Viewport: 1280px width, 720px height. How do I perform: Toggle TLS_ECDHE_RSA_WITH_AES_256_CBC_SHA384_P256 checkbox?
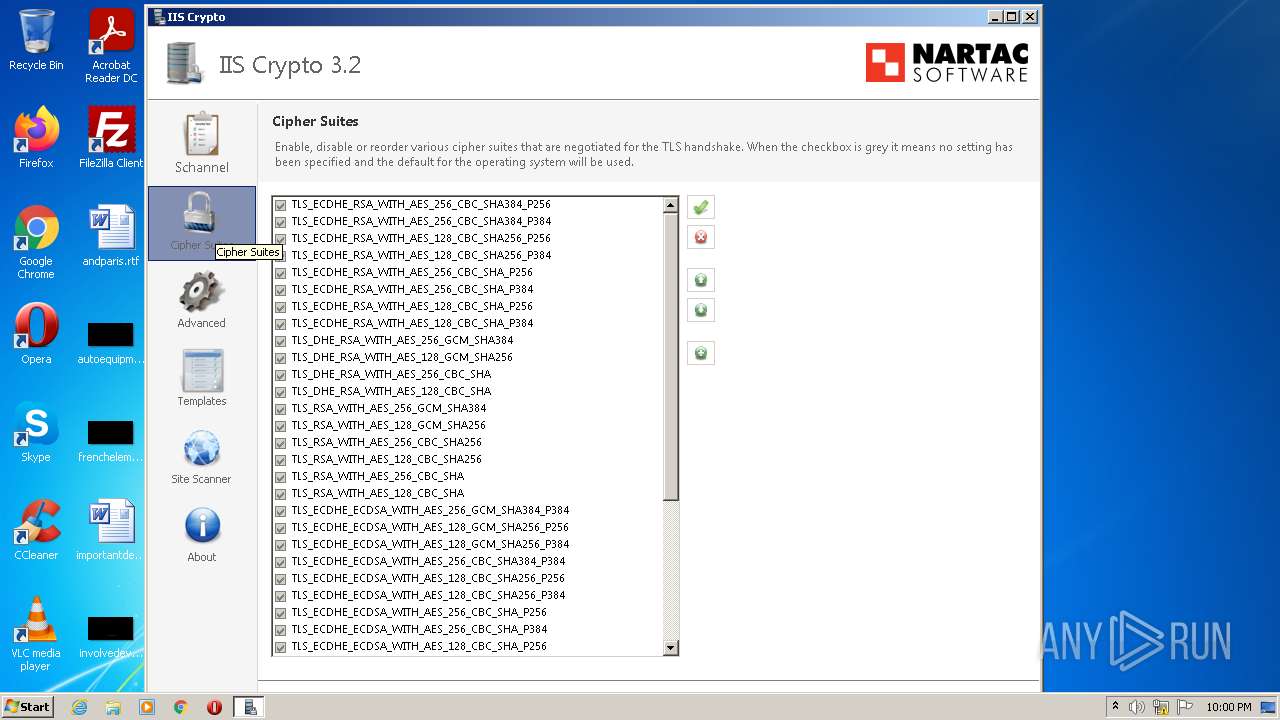(281, 205)
